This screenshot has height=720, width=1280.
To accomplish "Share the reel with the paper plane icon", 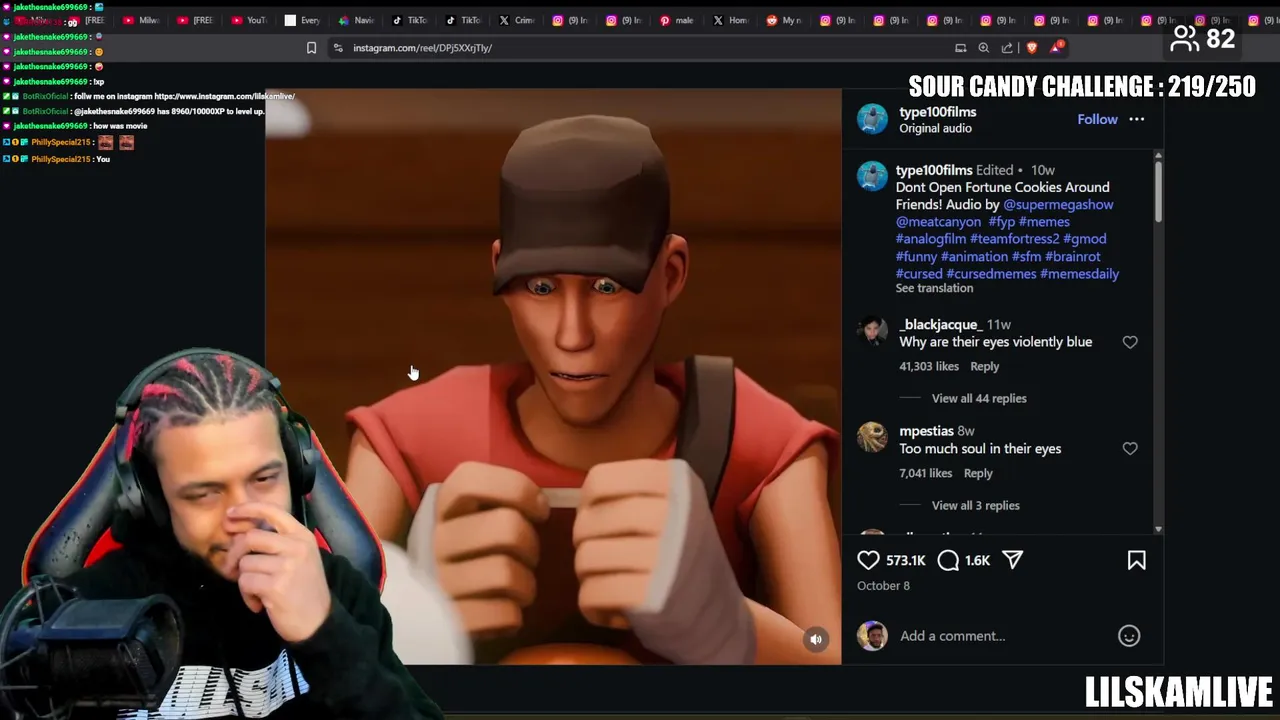I will 1013,560.
